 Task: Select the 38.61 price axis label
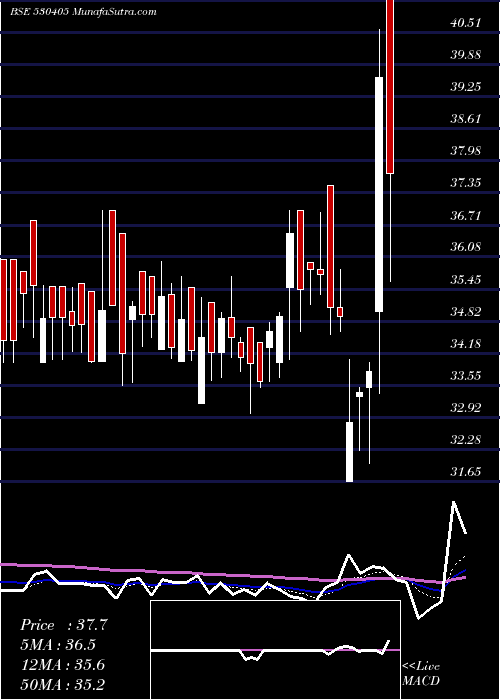point(466,119)
